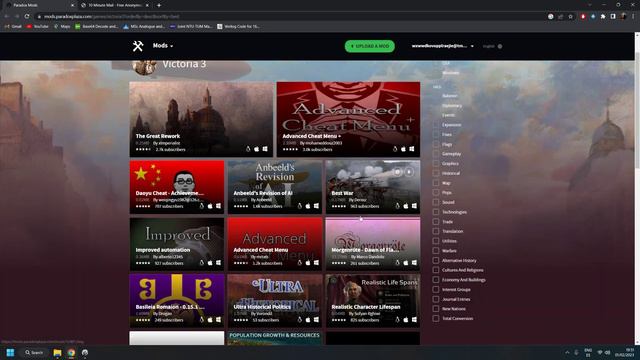Select the Total Conversion checkbox
Image resolution: width=640 pixels, height=360 pixels.
coord(436,318)
